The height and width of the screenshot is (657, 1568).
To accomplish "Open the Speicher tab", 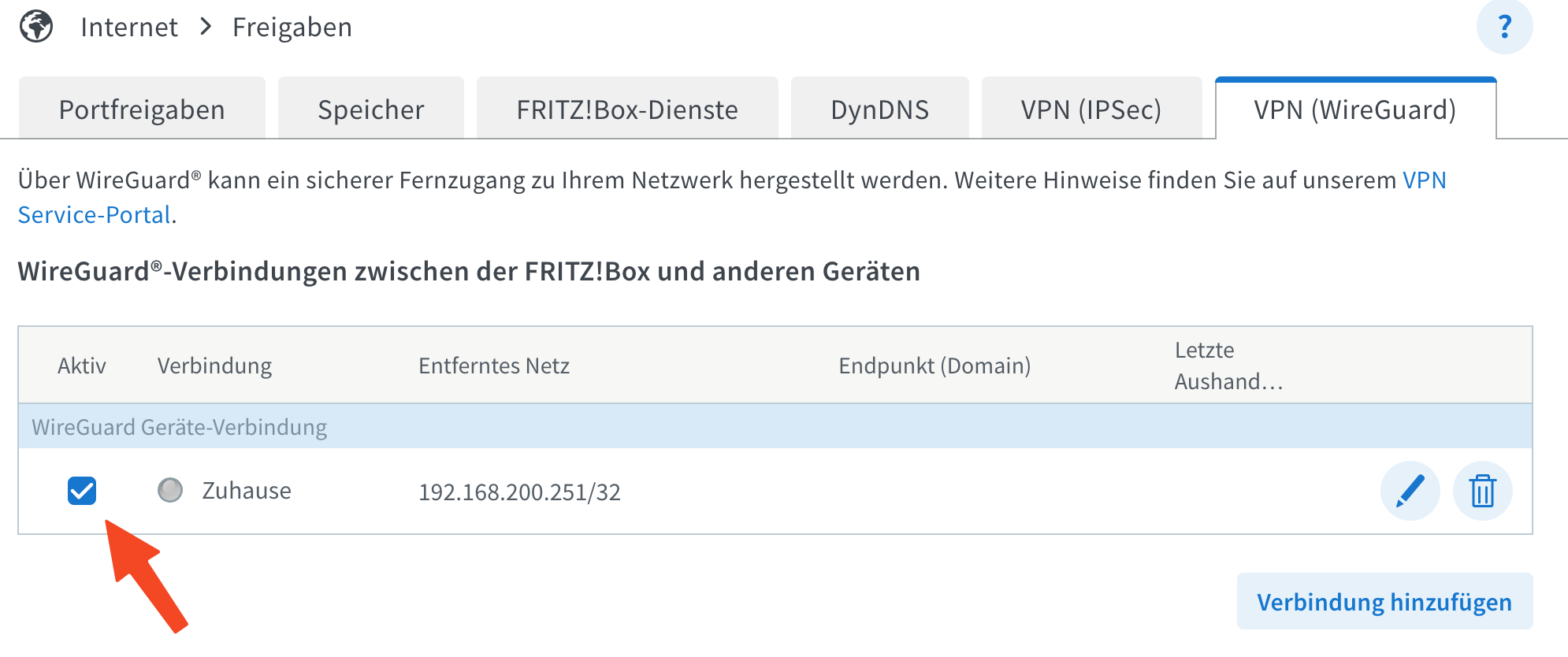I will (370, 109).
